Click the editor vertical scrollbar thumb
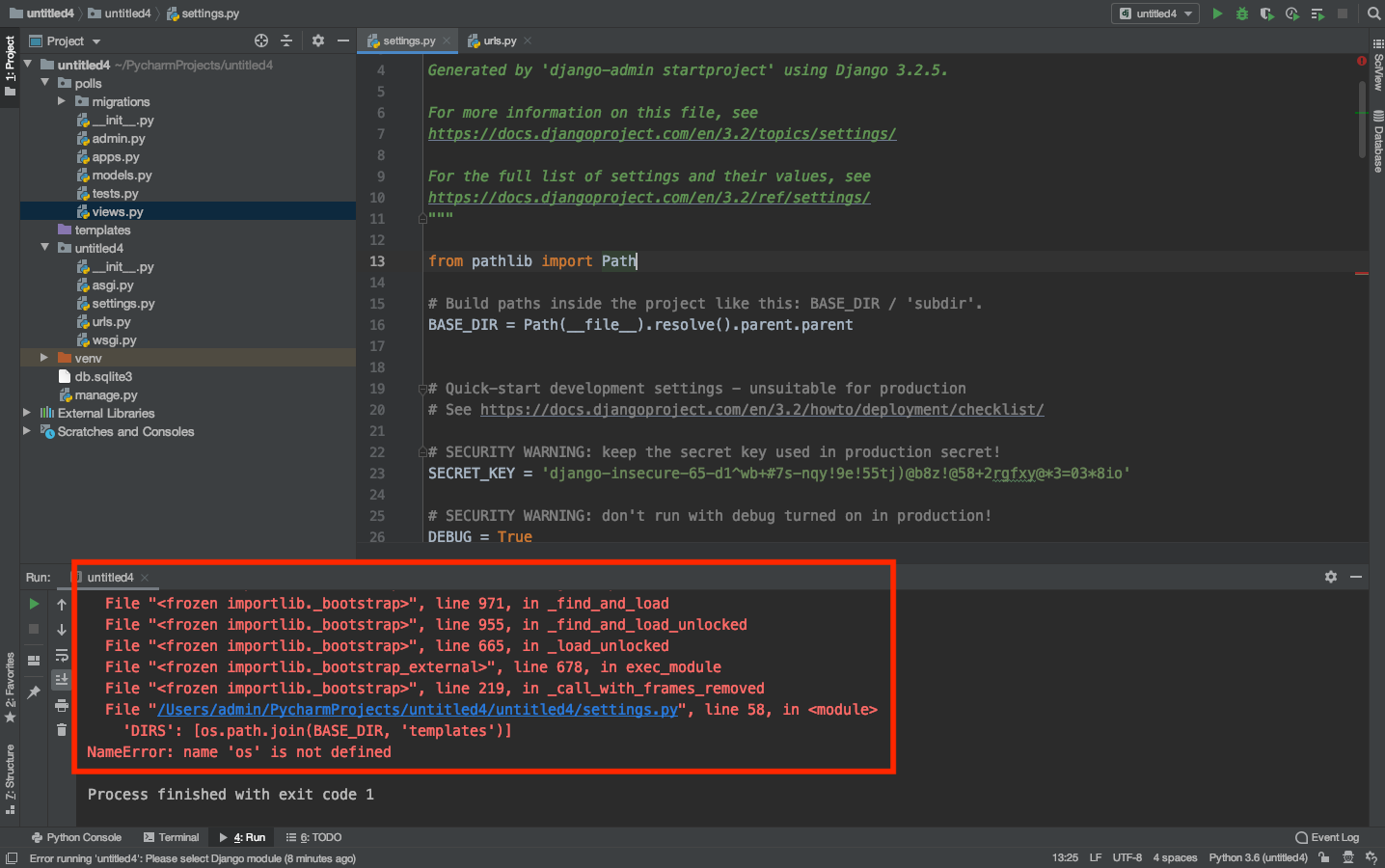 click(1363, 118)
